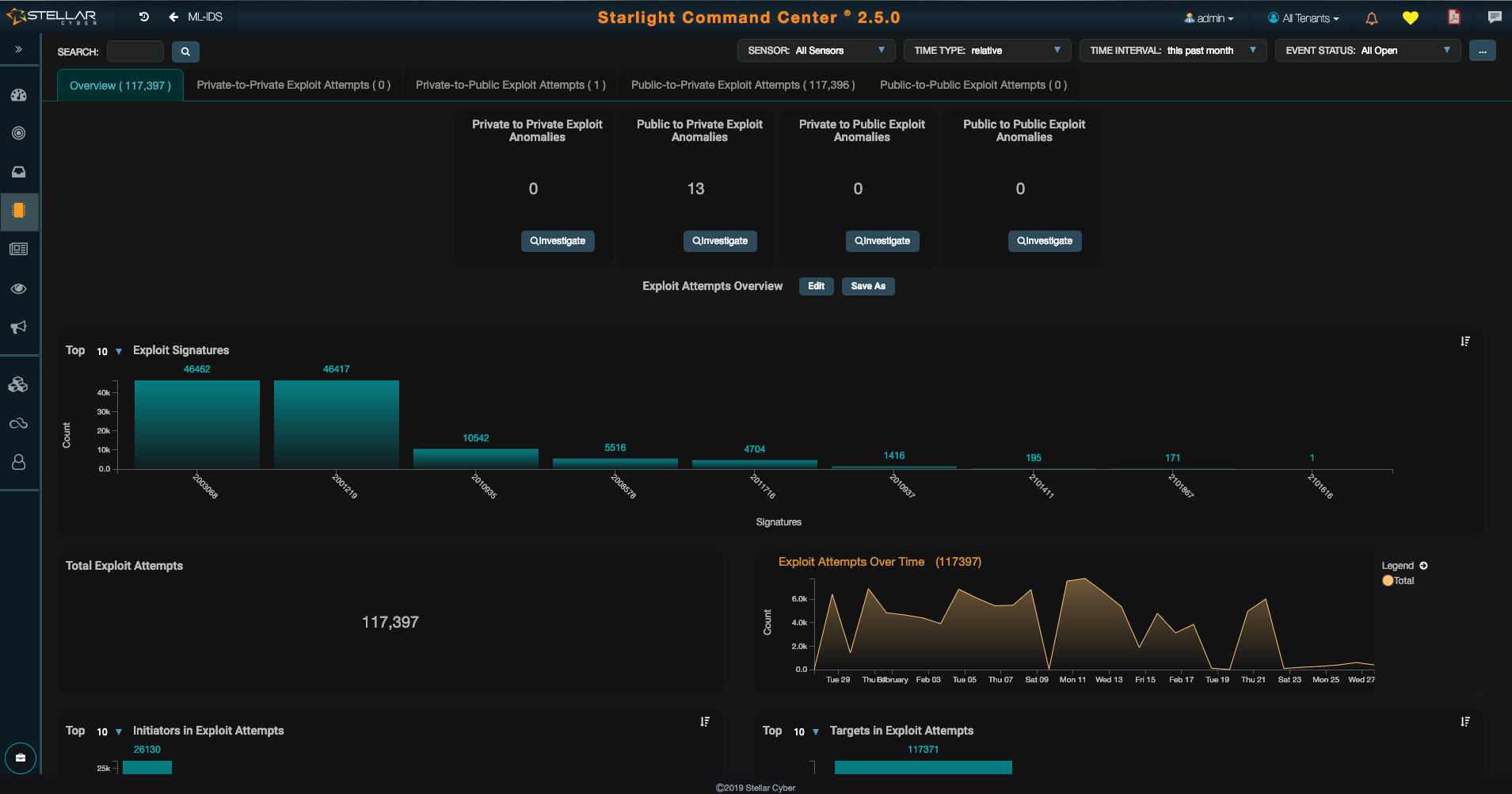This screenshot has height=794, width=1512.
Task: Click the Save As button
Action: (868, 286)
